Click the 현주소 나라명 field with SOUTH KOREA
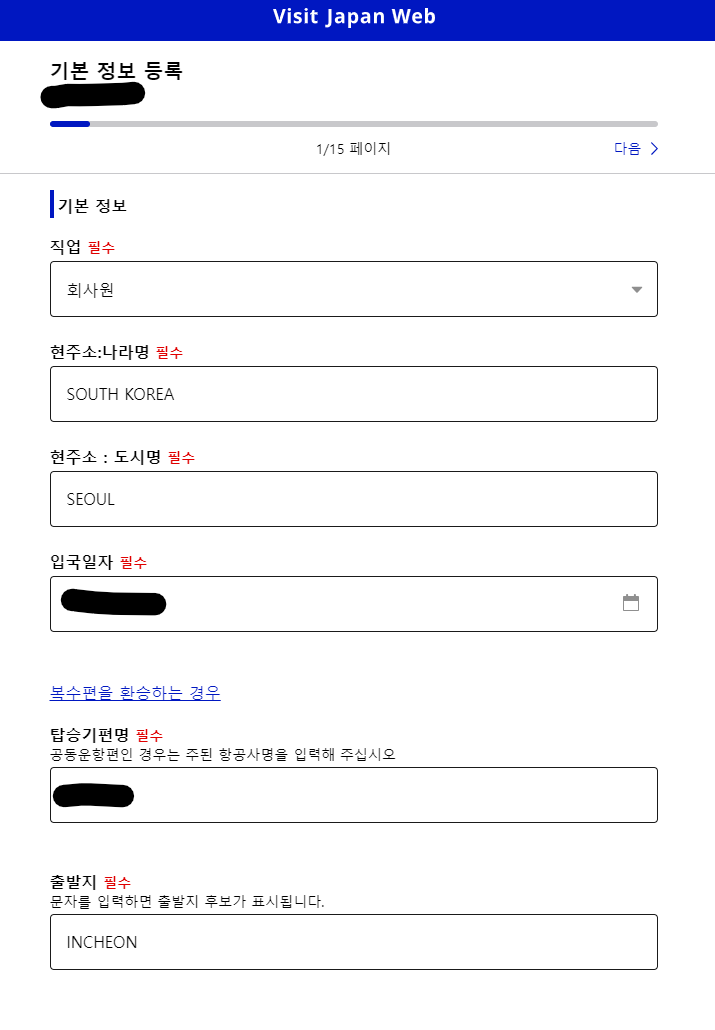The height and width of the screenshot is (1030, 715). coord(353,394)
